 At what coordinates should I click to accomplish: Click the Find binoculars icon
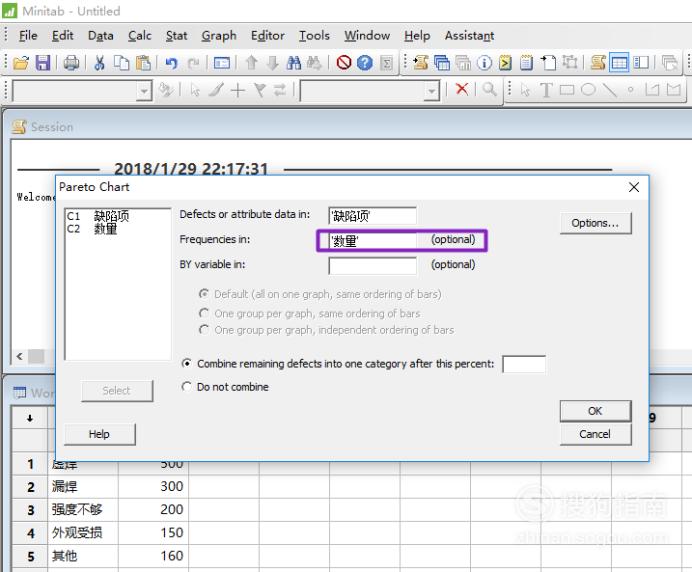click(x=293, y=63)
